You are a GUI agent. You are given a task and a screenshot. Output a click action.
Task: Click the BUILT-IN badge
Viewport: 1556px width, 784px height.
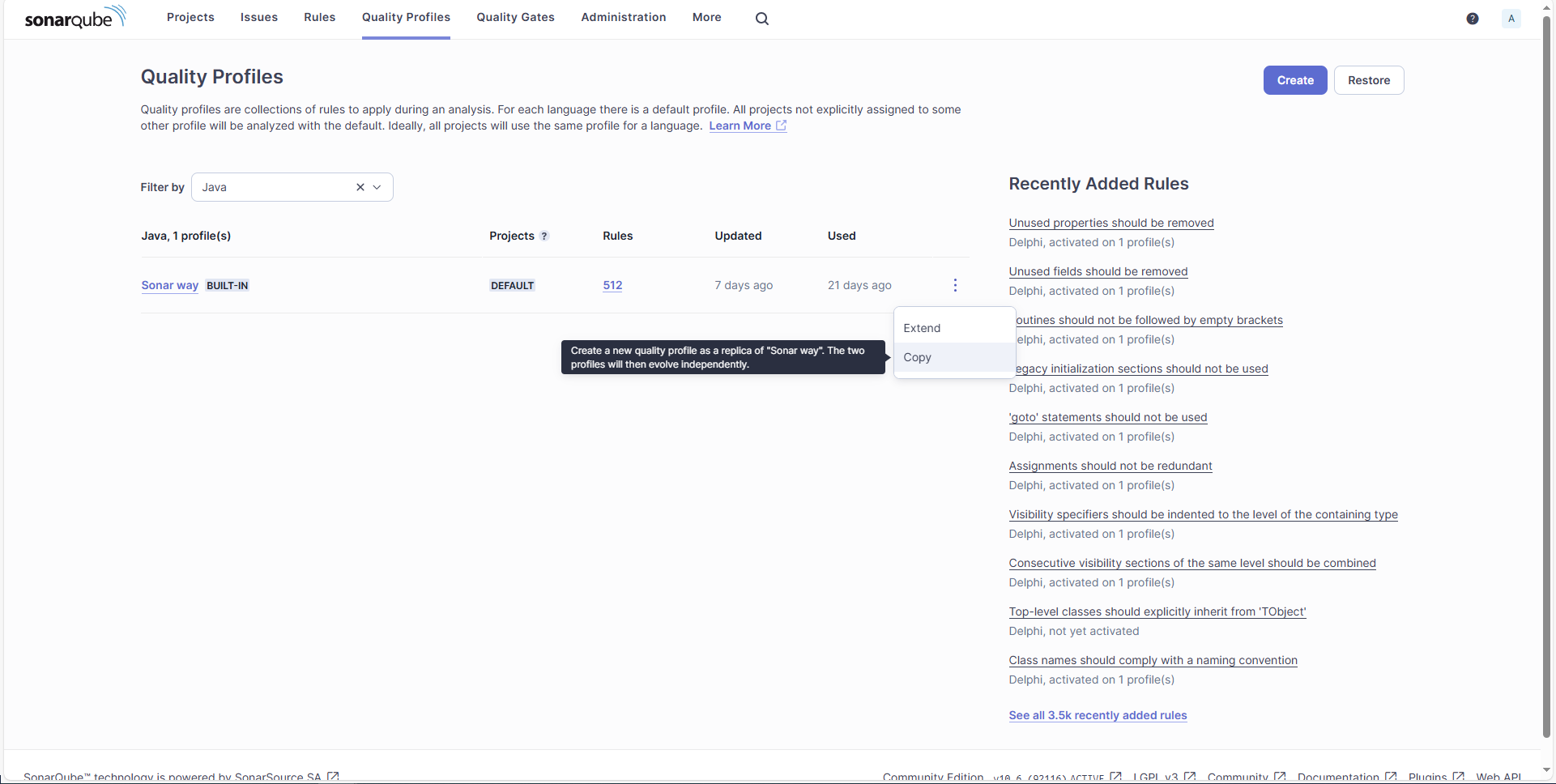[x=228, y=286]
